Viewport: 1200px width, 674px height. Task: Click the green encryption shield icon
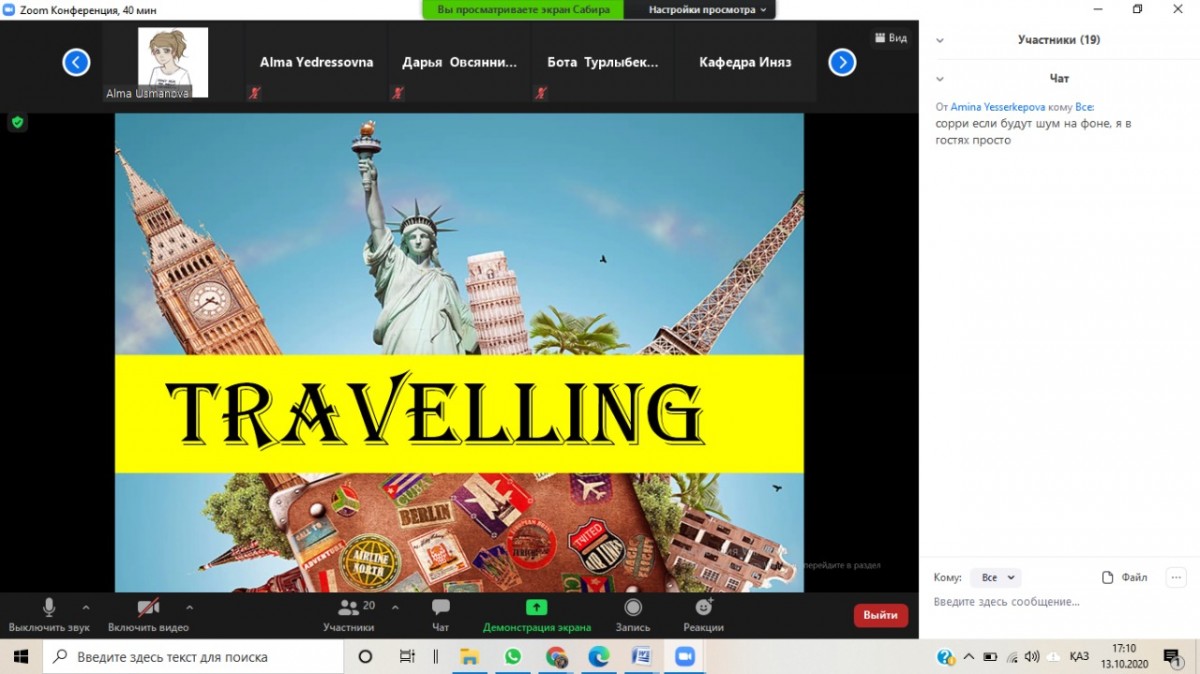point(17,122)
